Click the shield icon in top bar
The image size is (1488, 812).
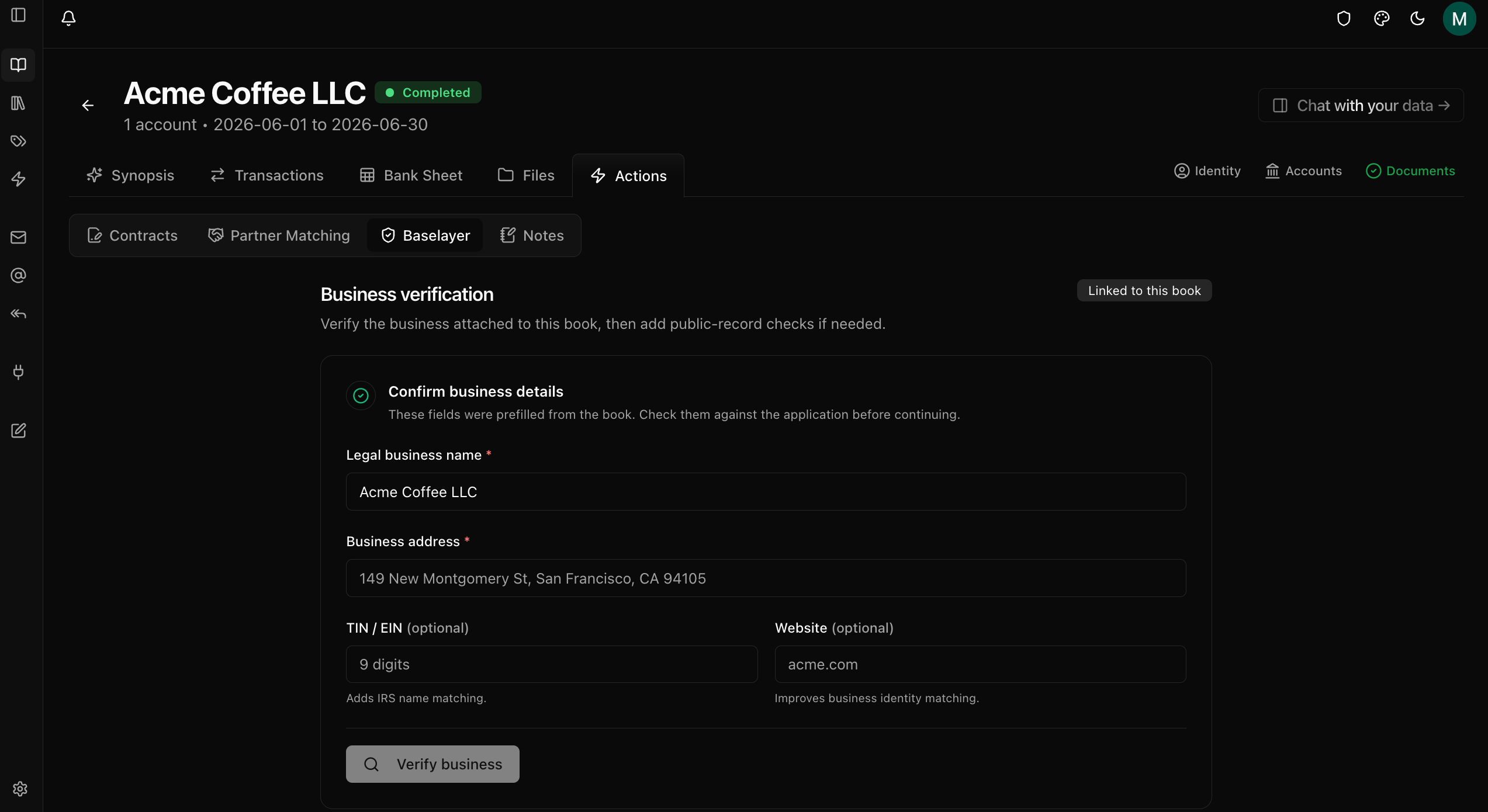(1344, 19)
